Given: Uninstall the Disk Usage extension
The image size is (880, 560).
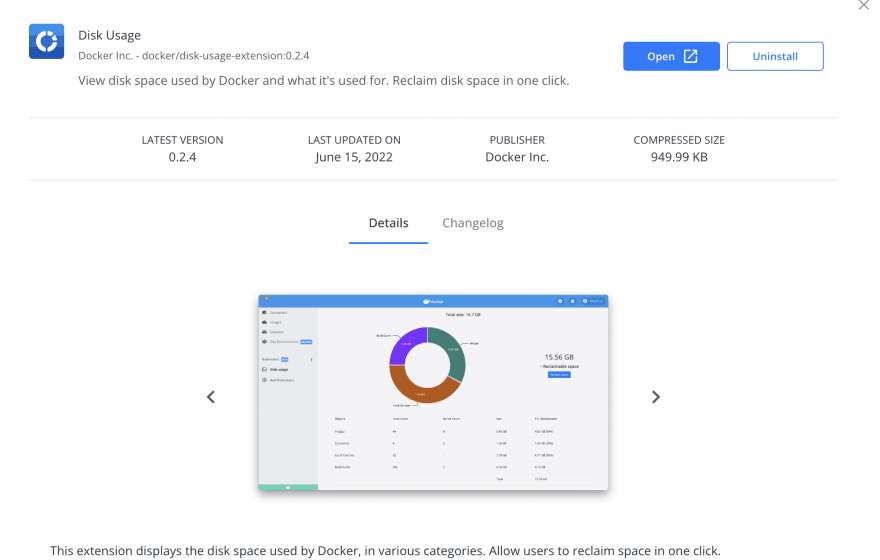Looking at the screenshot, I should pyautogui.click(x=775, y=56).
